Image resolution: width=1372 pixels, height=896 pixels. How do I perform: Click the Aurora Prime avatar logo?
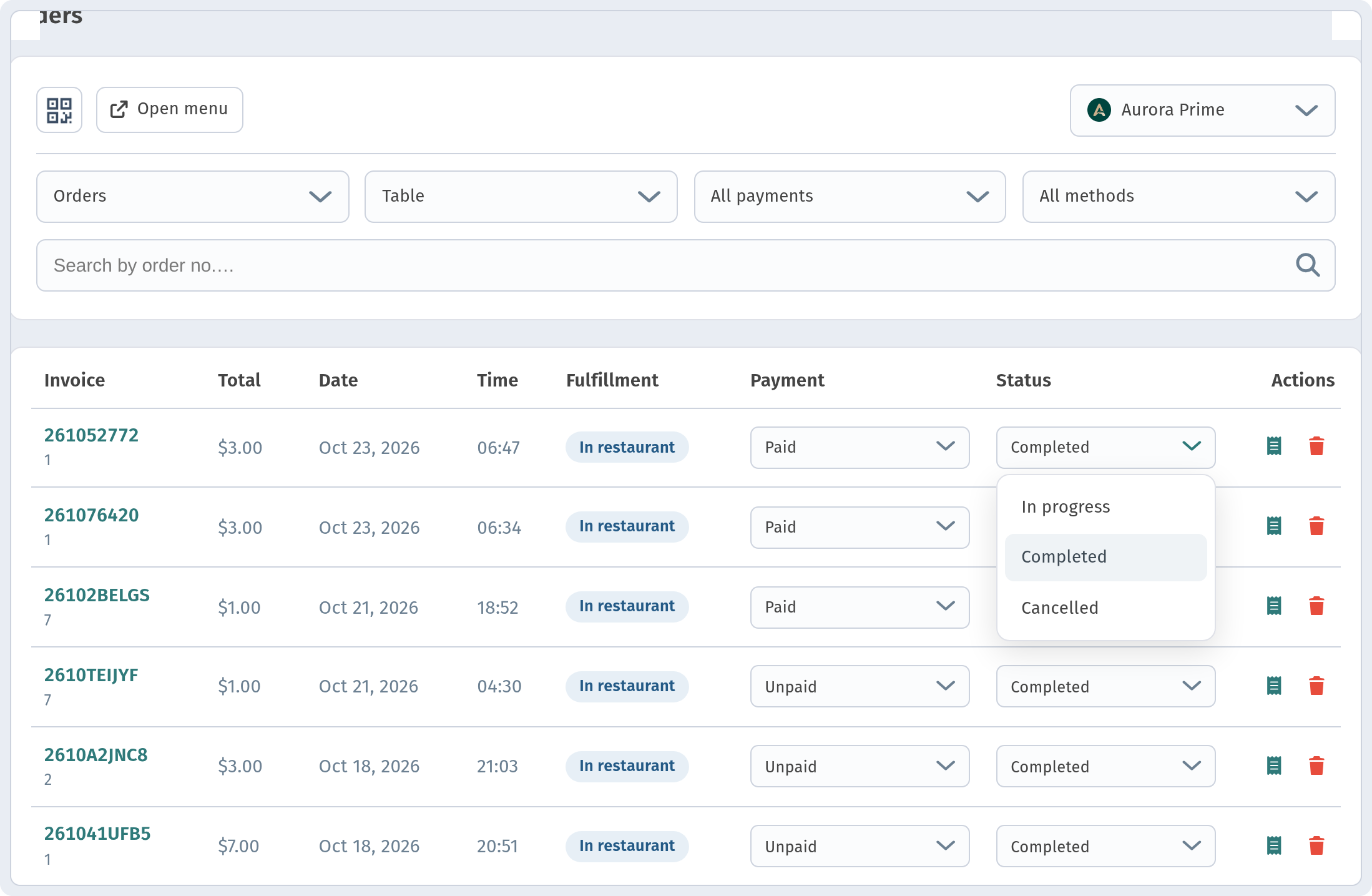pos(1099,111)
